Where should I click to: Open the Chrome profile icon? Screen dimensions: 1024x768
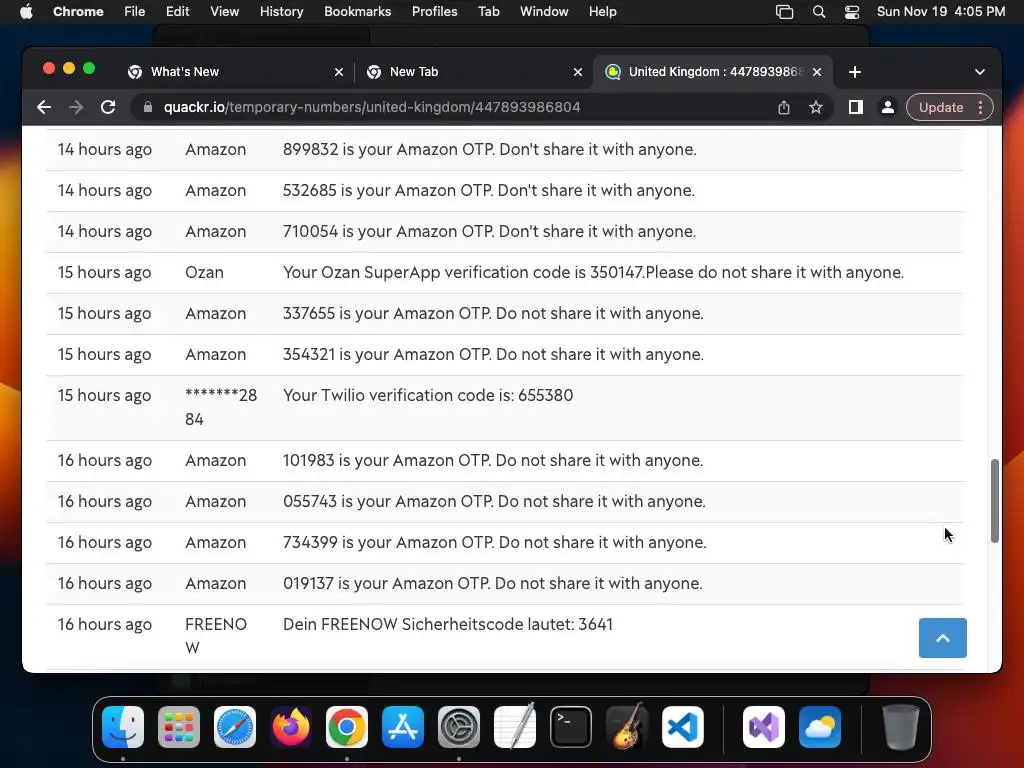click(x=888, y=107)
